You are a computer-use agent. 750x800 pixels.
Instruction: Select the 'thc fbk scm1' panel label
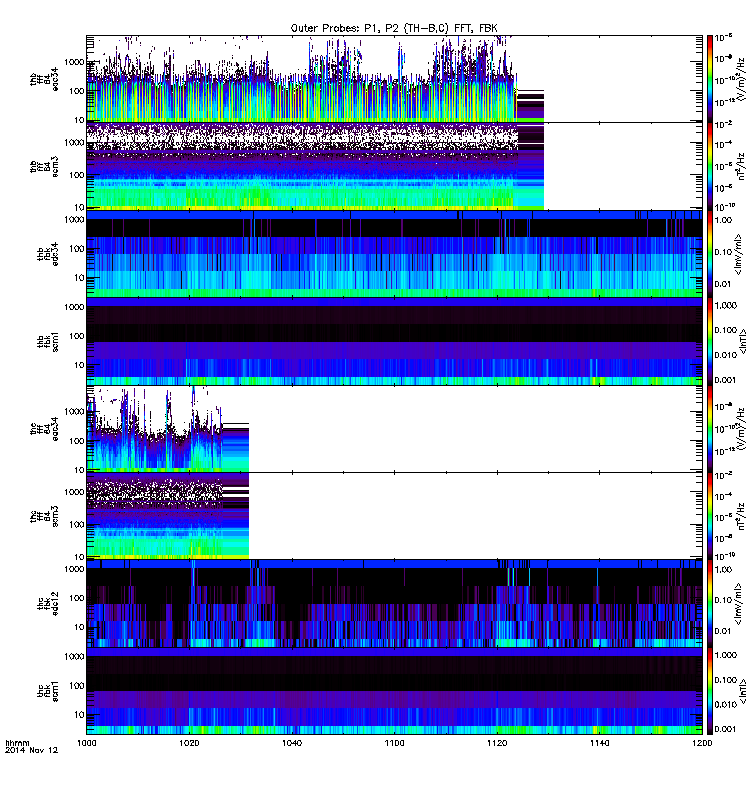(x=48, y=691)
